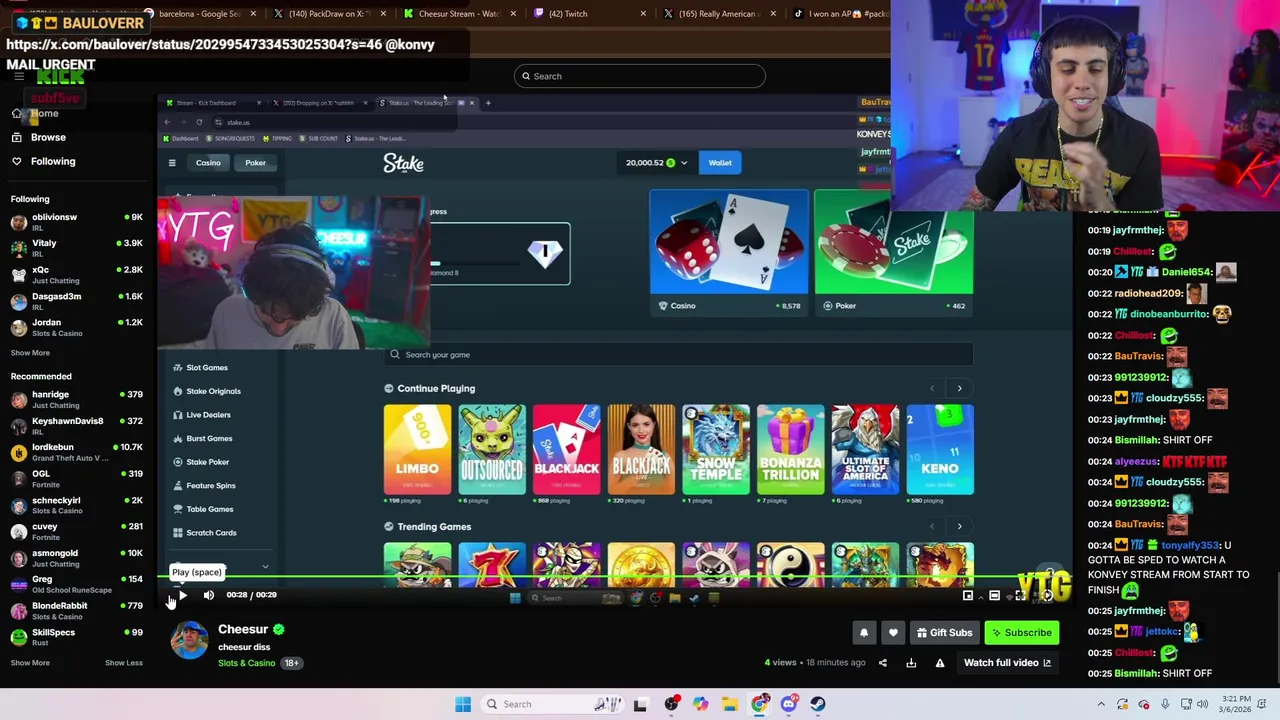Viewport: 1280px width, 720px height.
Task: Open File Explorer from taskbar
Action: point(730,704)
